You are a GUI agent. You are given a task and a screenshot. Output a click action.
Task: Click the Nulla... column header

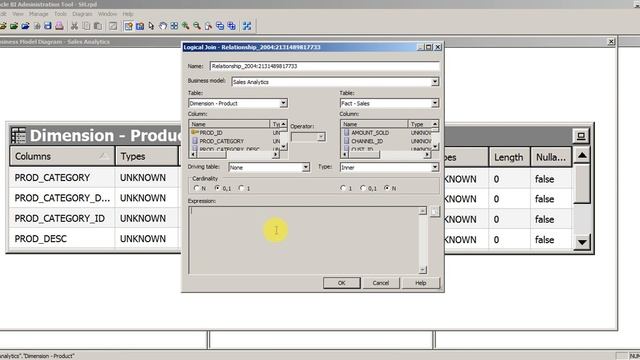click(551, 157)
